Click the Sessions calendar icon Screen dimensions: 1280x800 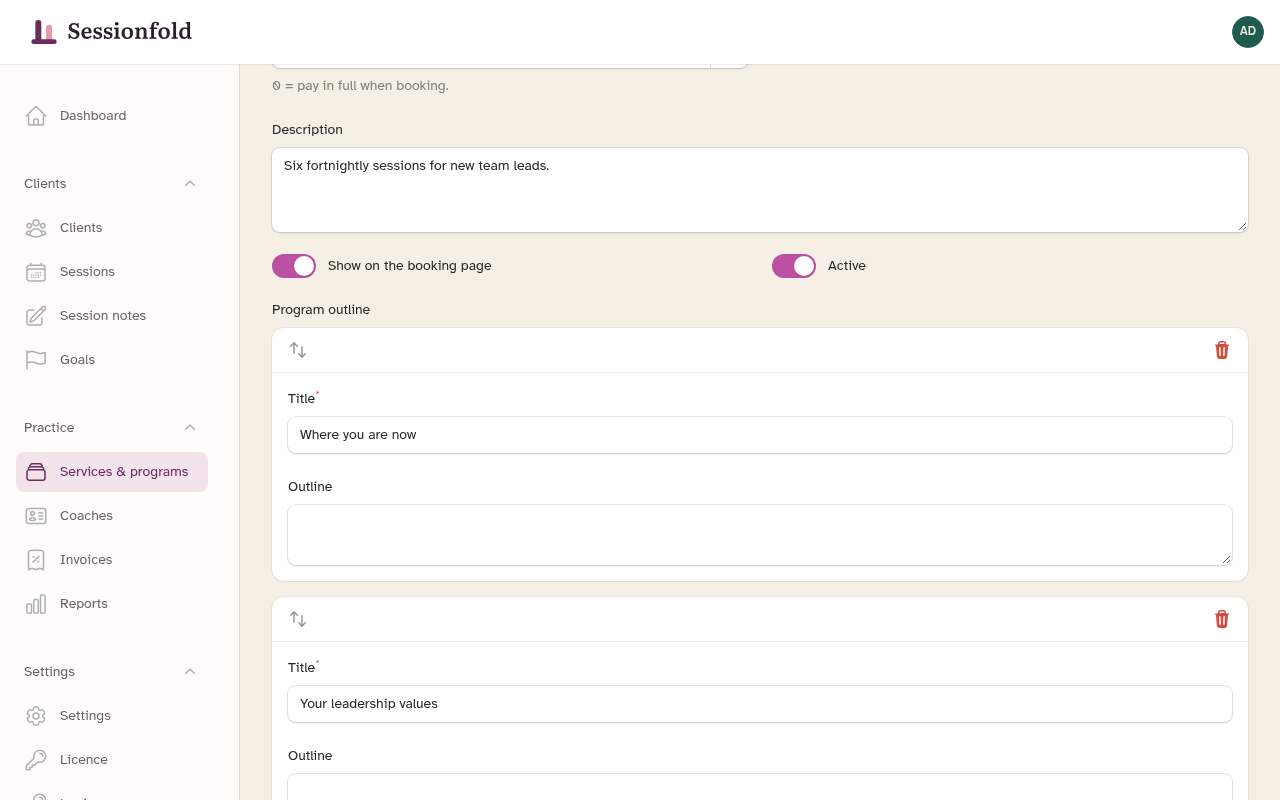click(x=36, y=272)
